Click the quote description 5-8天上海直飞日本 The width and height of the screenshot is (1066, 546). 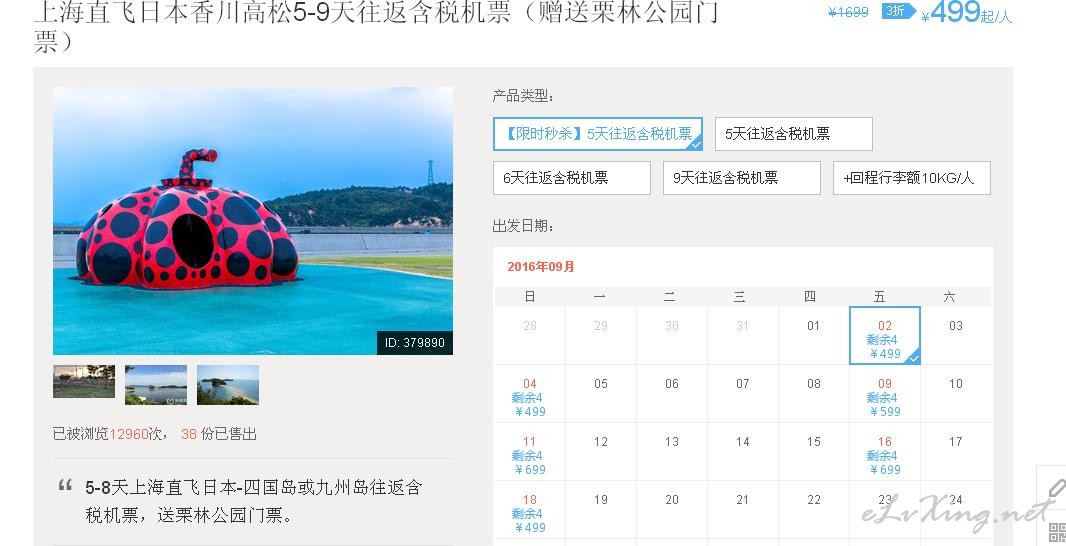tap(254, 501)
